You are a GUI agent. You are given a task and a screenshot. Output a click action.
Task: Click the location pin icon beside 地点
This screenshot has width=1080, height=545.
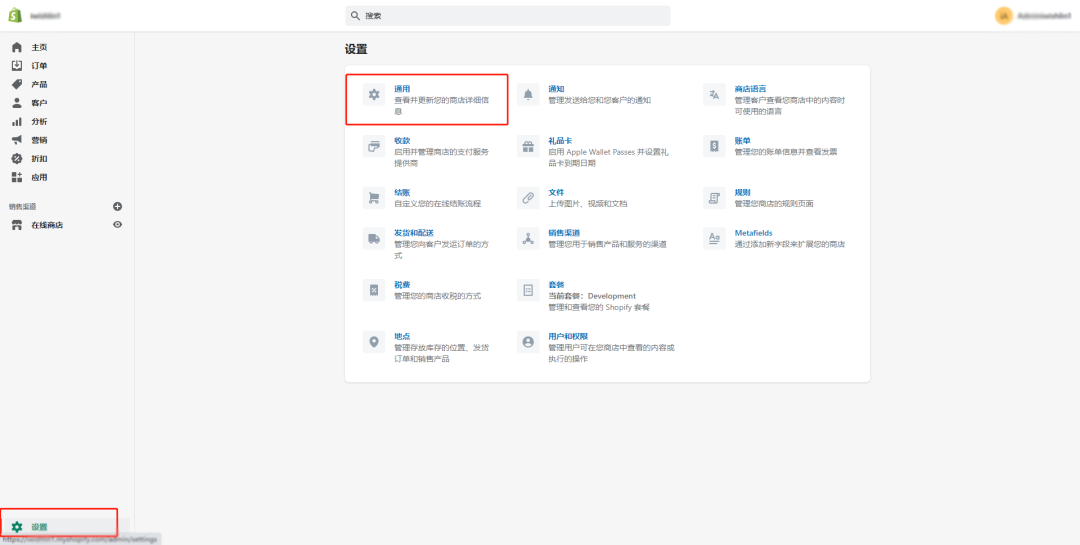point(374,342)
